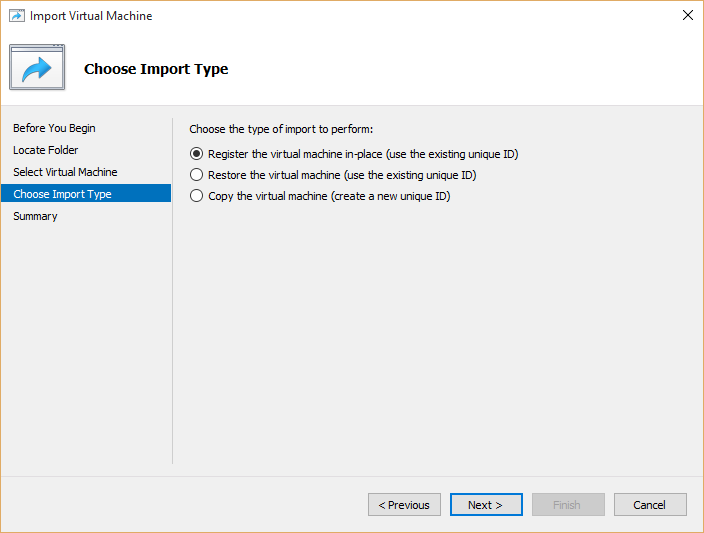Click the disabled Finish button
704x533 pixels.
click(568, 505)
